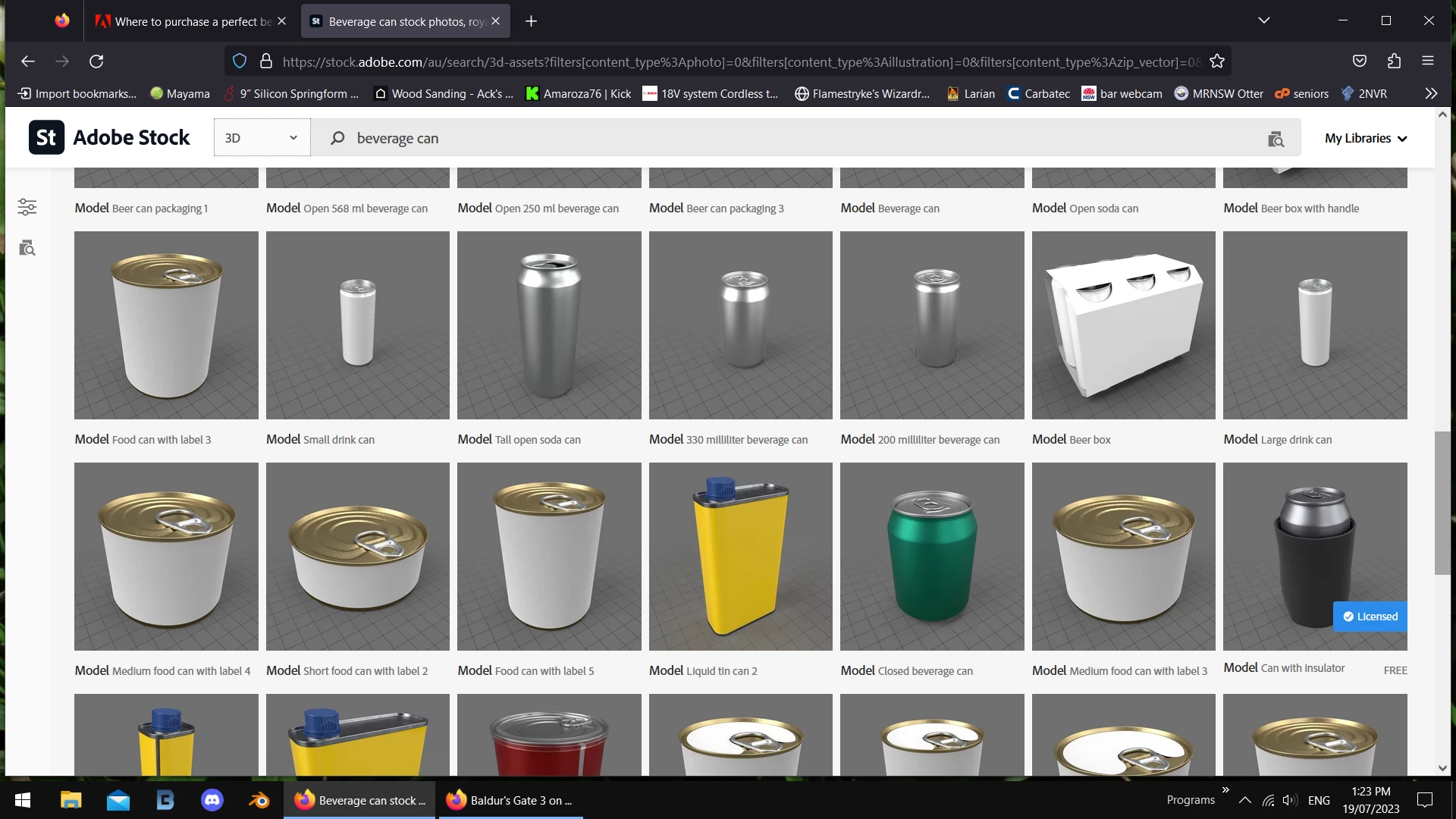This screenshot has height=819, width=1456.
Task: Select the Liquid tin can 2 thumbnail
Action: [x=740, y=557]
